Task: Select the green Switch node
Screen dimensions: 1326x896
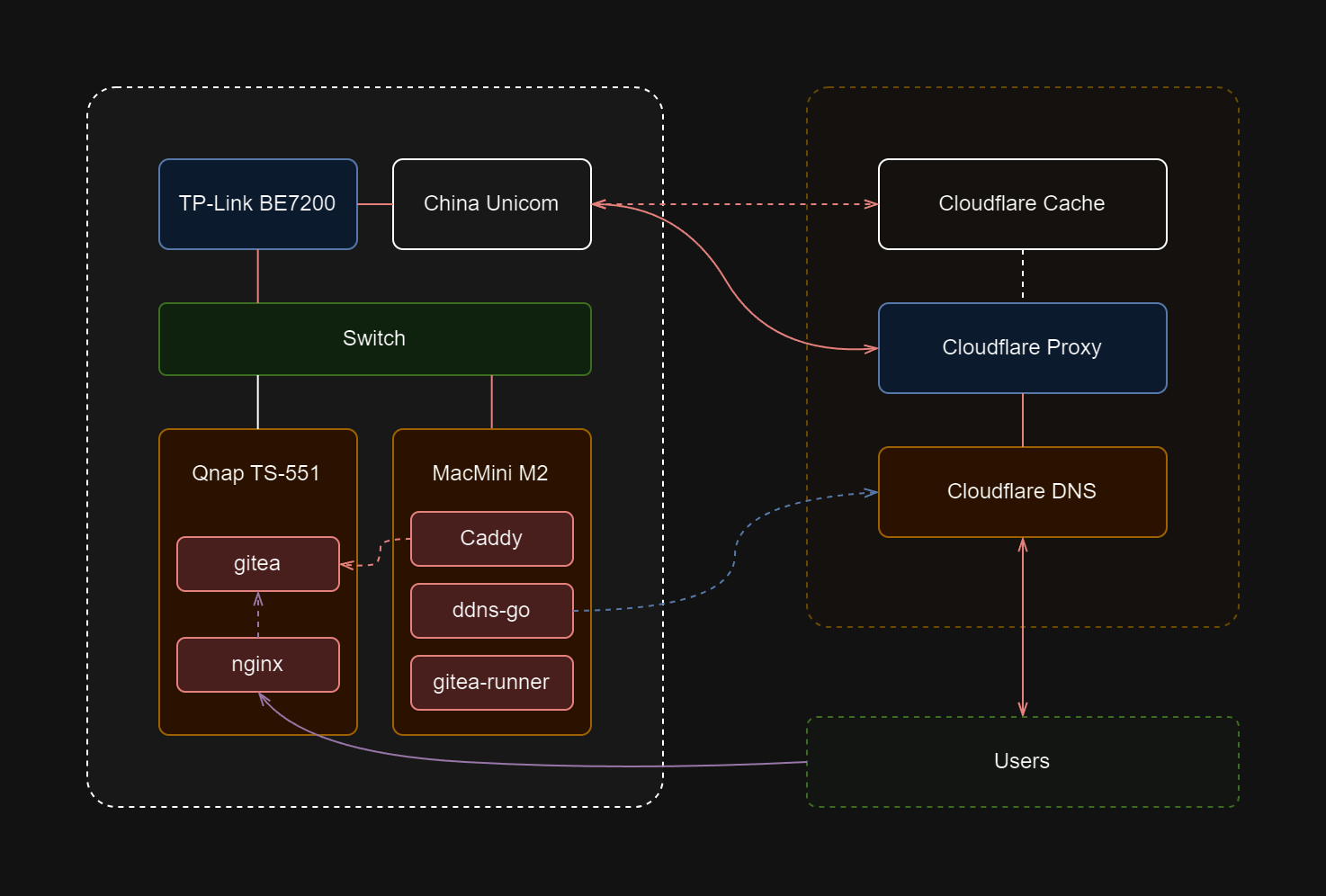Action: 374,339
